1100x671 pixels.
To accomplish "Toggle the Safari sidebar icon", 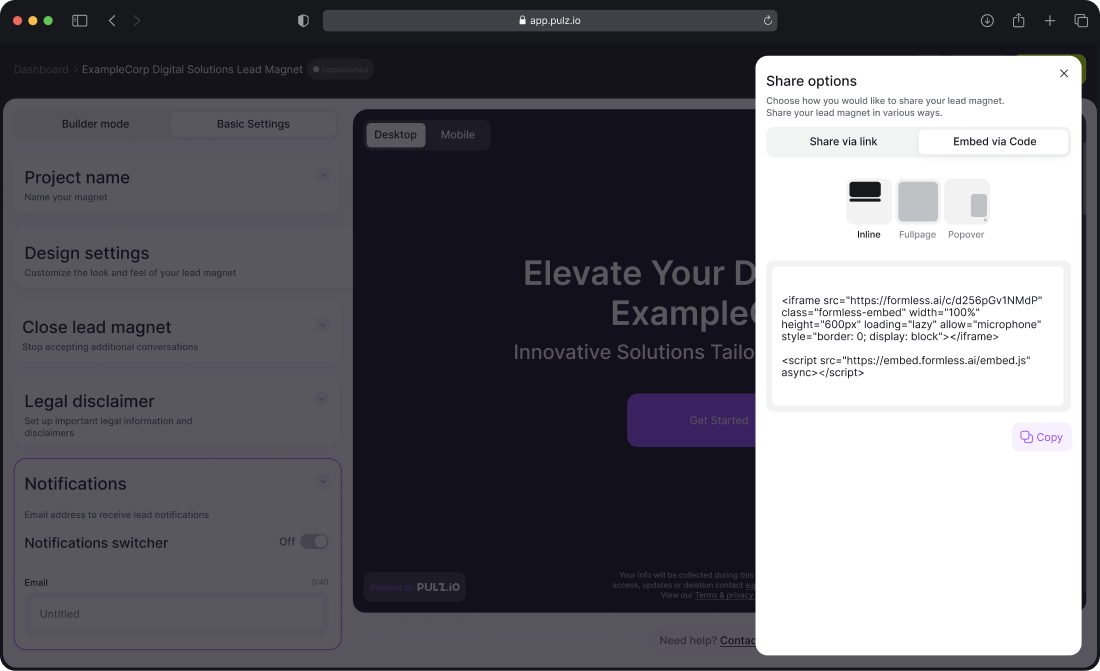I will (79, 20).
